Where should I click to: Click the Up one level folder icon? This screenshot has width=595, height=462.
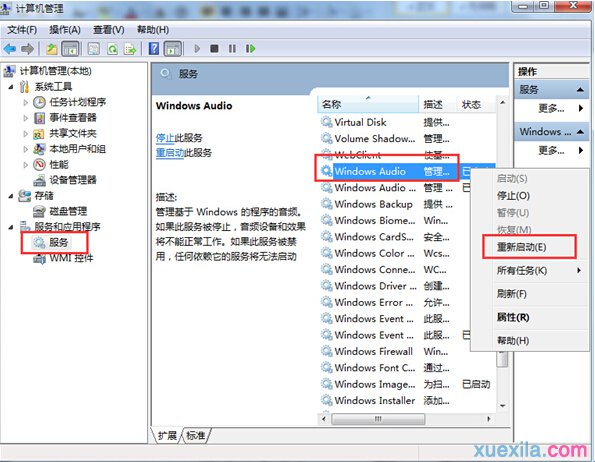pos(52,49)
